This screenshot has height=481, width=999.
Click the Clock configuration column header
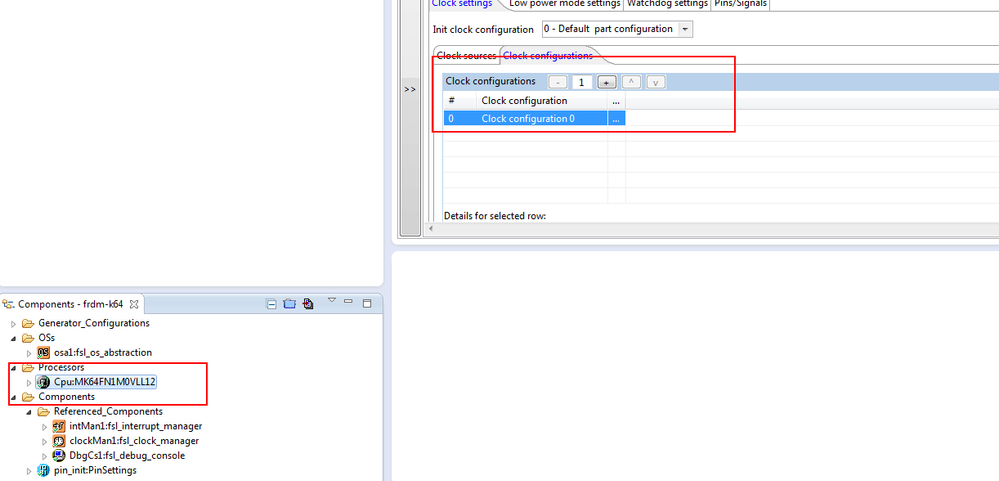pos(542,101)
